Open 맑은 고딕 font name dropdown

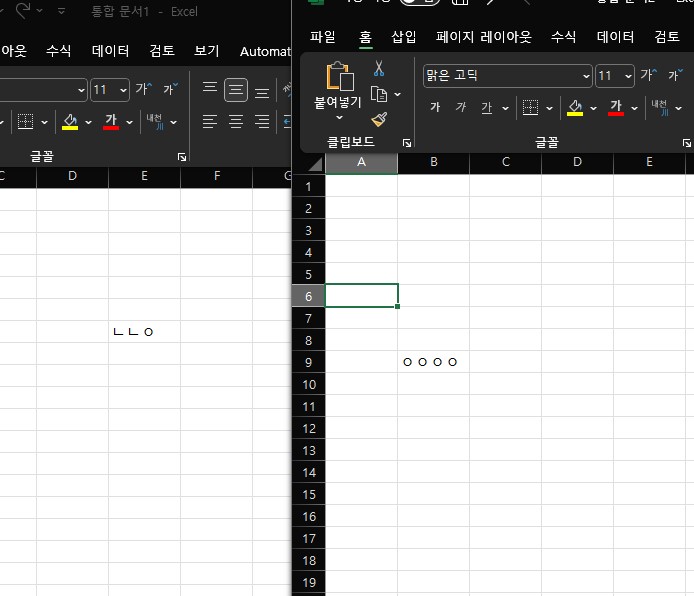click(x=586, y=76)
